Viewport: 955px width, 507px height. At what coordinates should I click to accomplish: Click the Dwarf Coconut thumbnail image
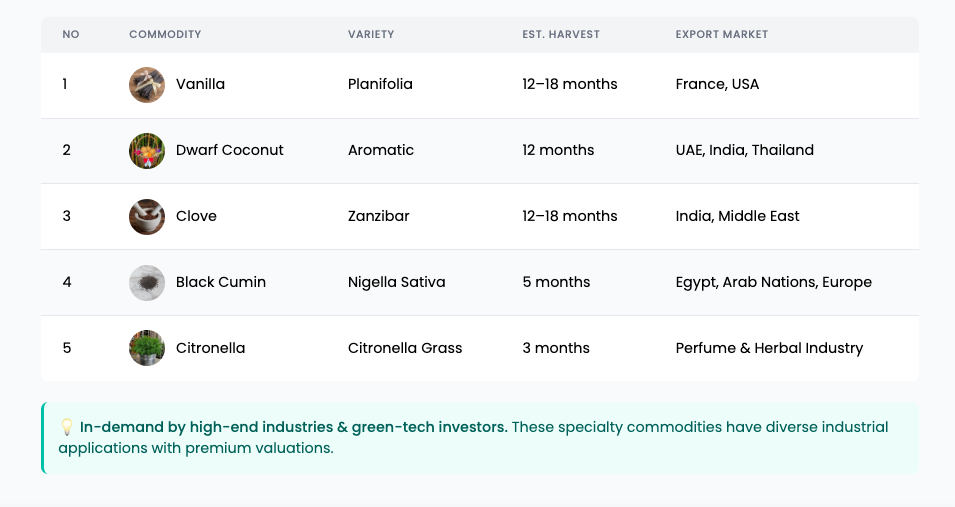(x=147, y=151)
